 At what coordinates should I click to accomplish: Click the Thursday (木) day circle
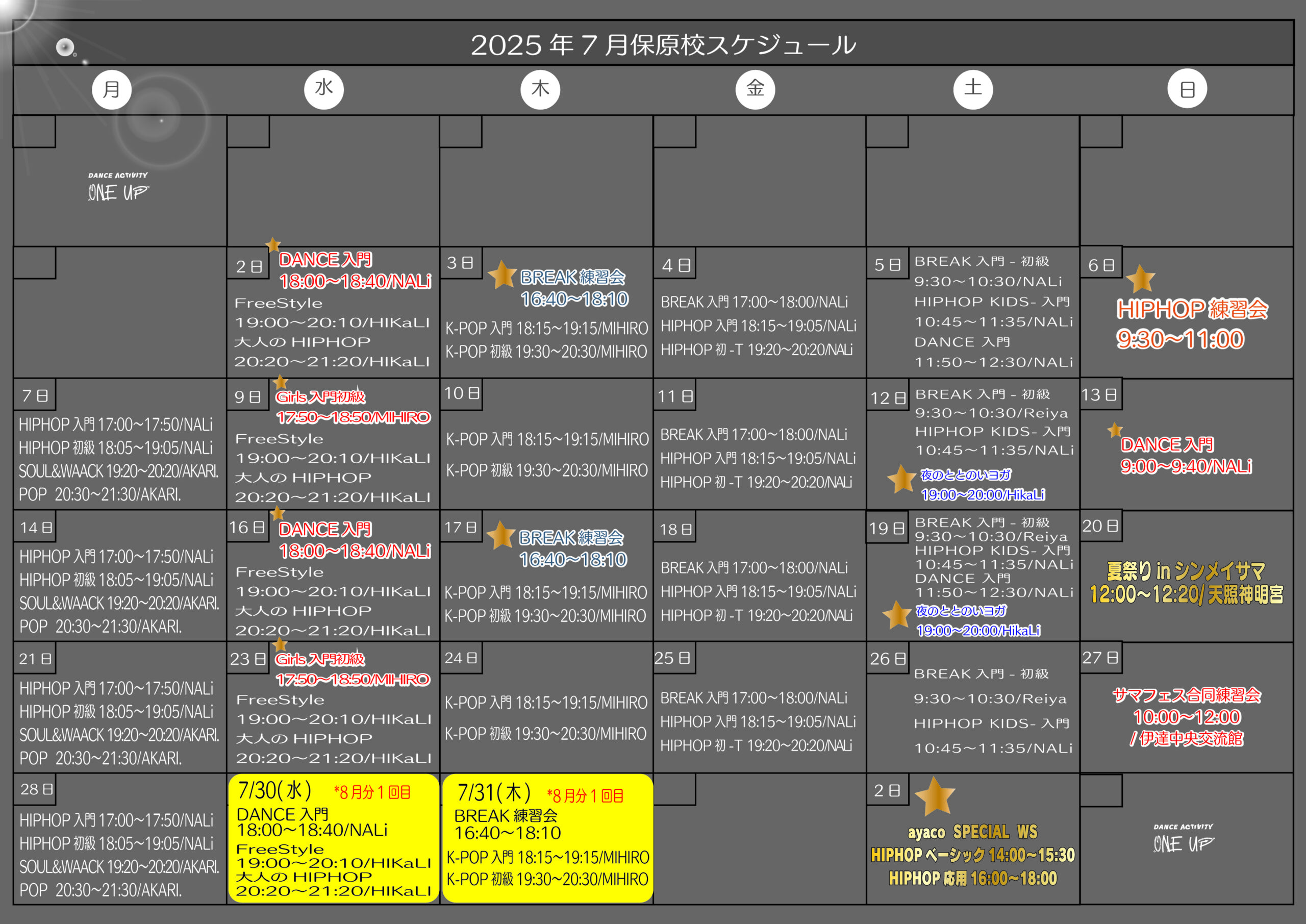click(x=540, y=89)
